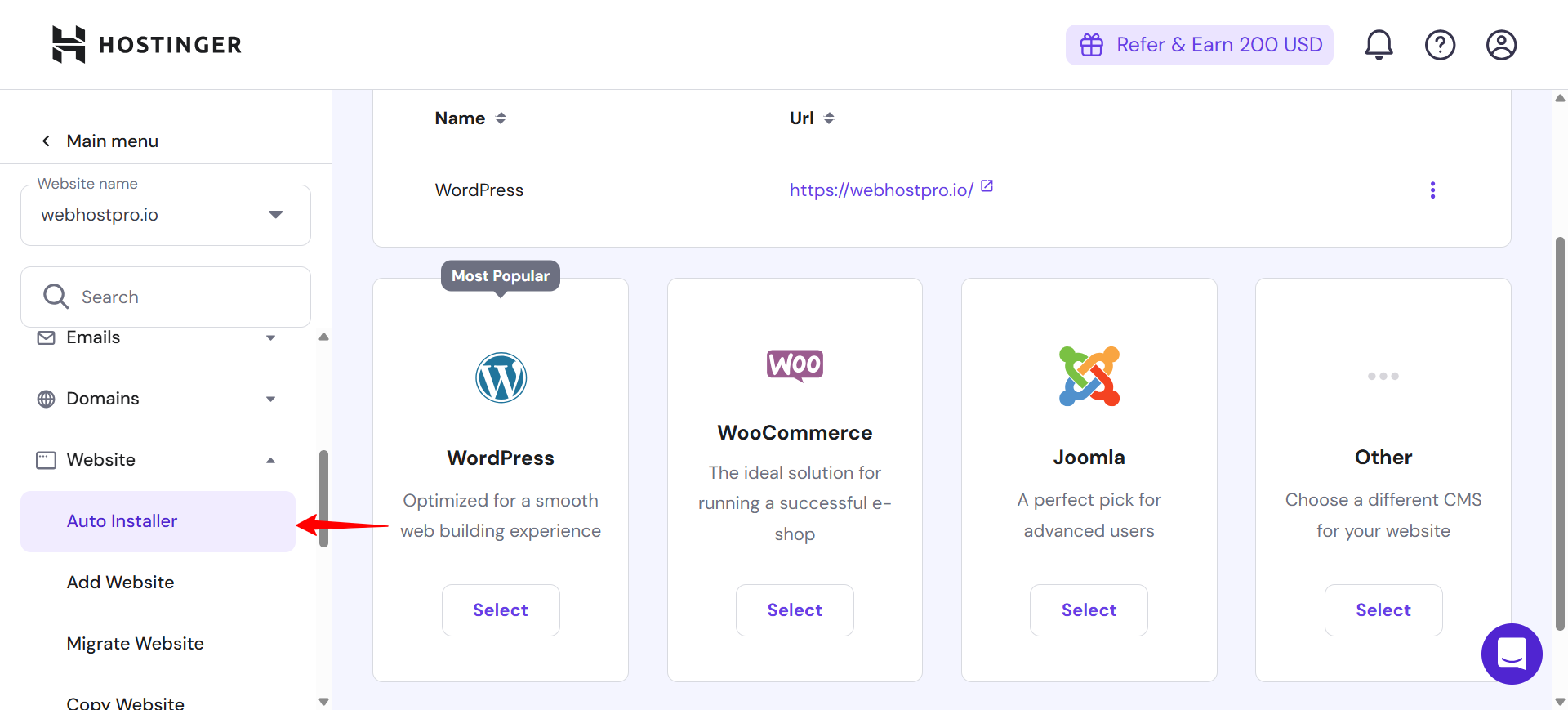
Task: Click the Domains globe icon
Action: (47, 399)
